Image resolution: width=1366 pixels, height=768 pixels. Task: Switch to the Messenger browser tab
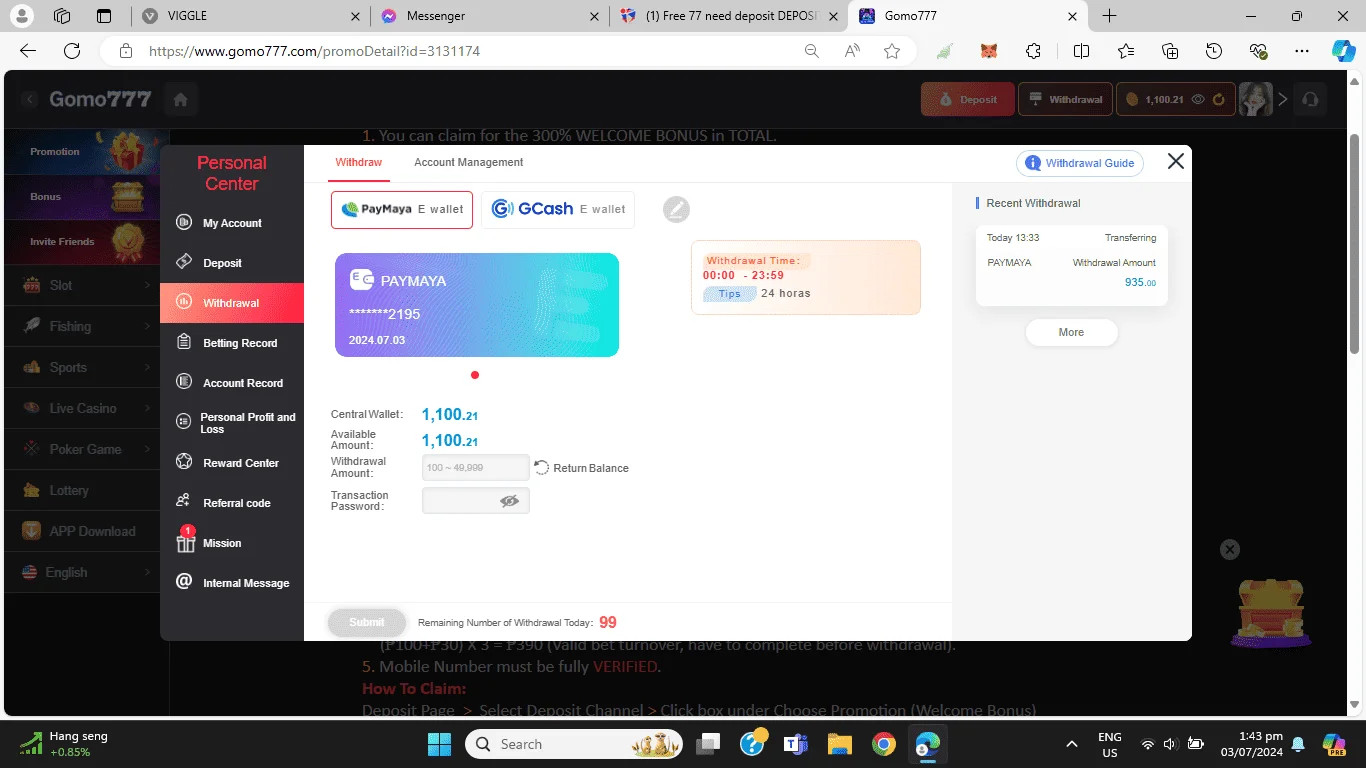[489, 16]
